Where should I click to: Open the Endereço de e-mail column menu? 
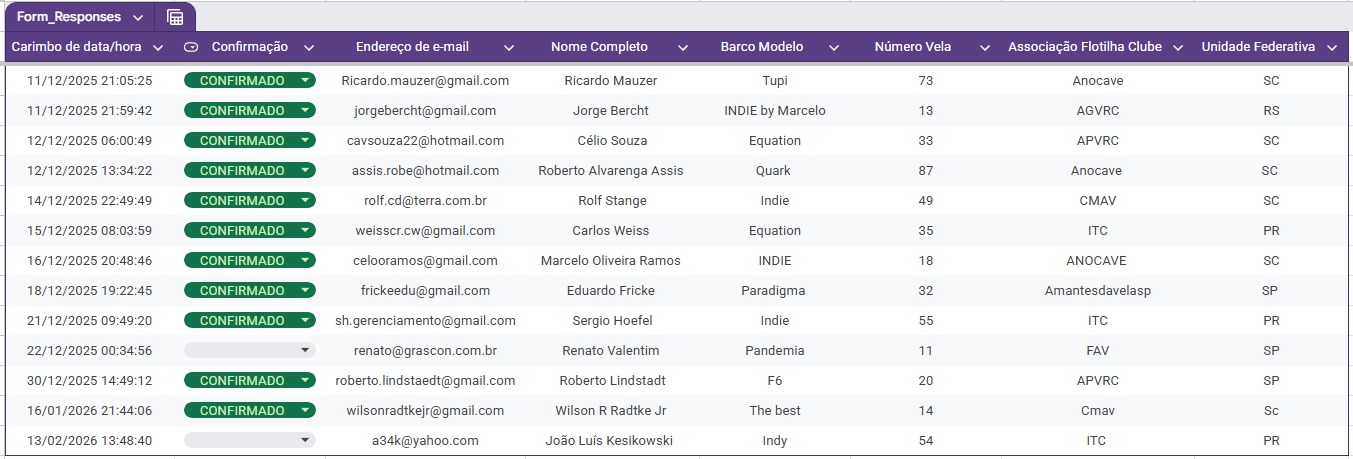(509, 47)
